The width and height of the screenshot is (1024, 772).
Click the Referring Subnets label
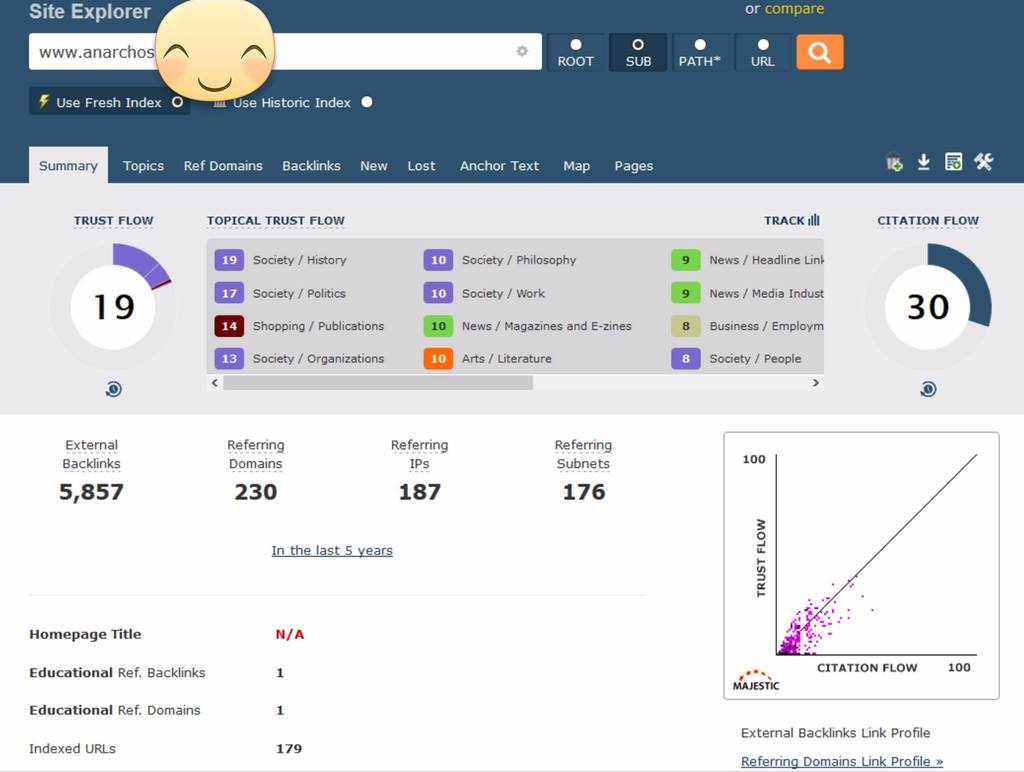coord(583,454)
